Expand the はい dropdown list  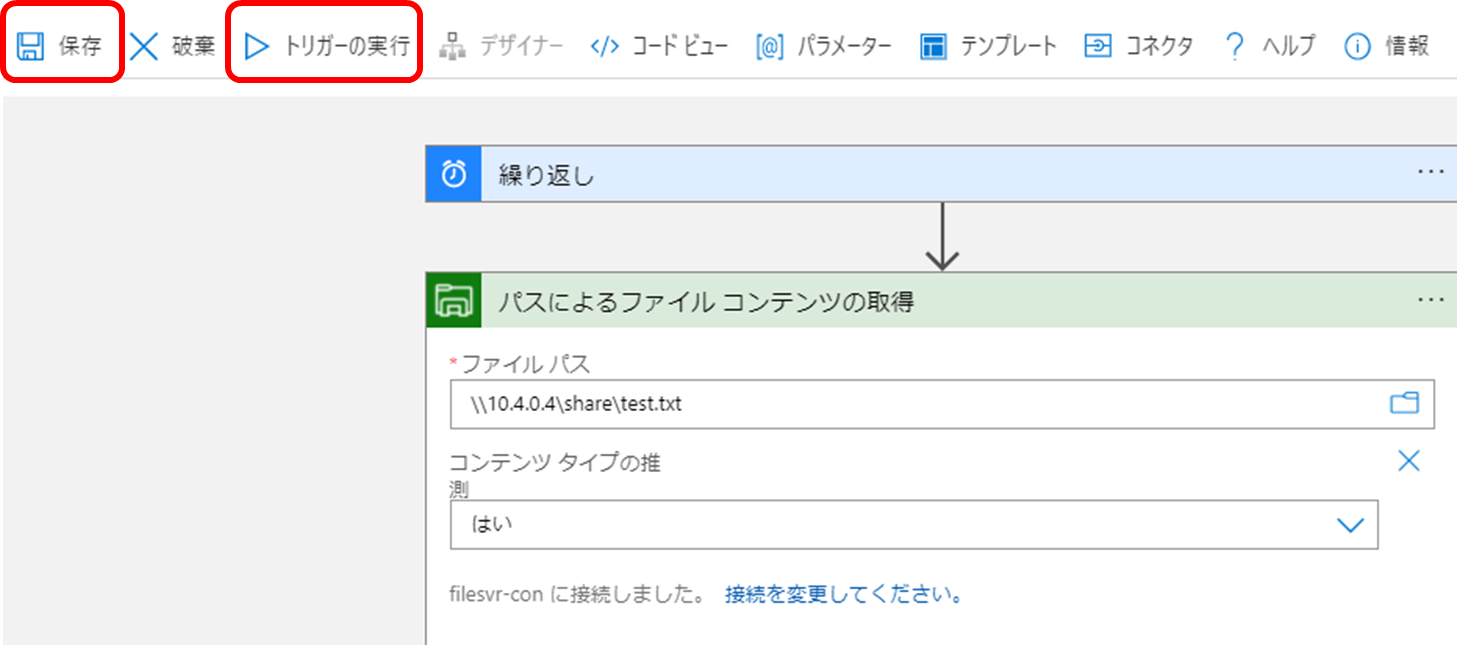[x=914, y=524]
